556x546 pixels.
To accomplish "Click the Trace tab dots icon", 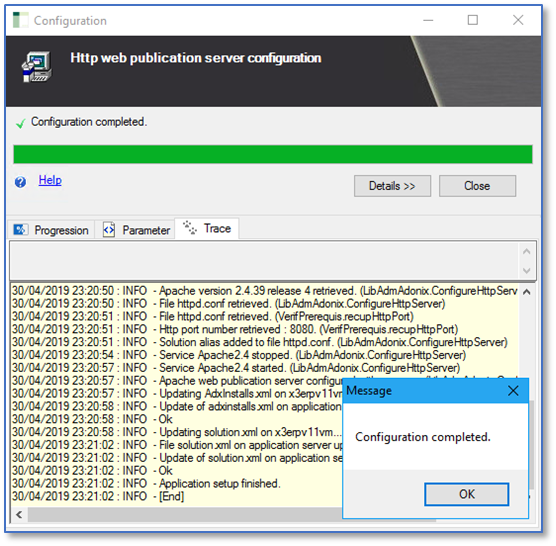I will [190, 227].
